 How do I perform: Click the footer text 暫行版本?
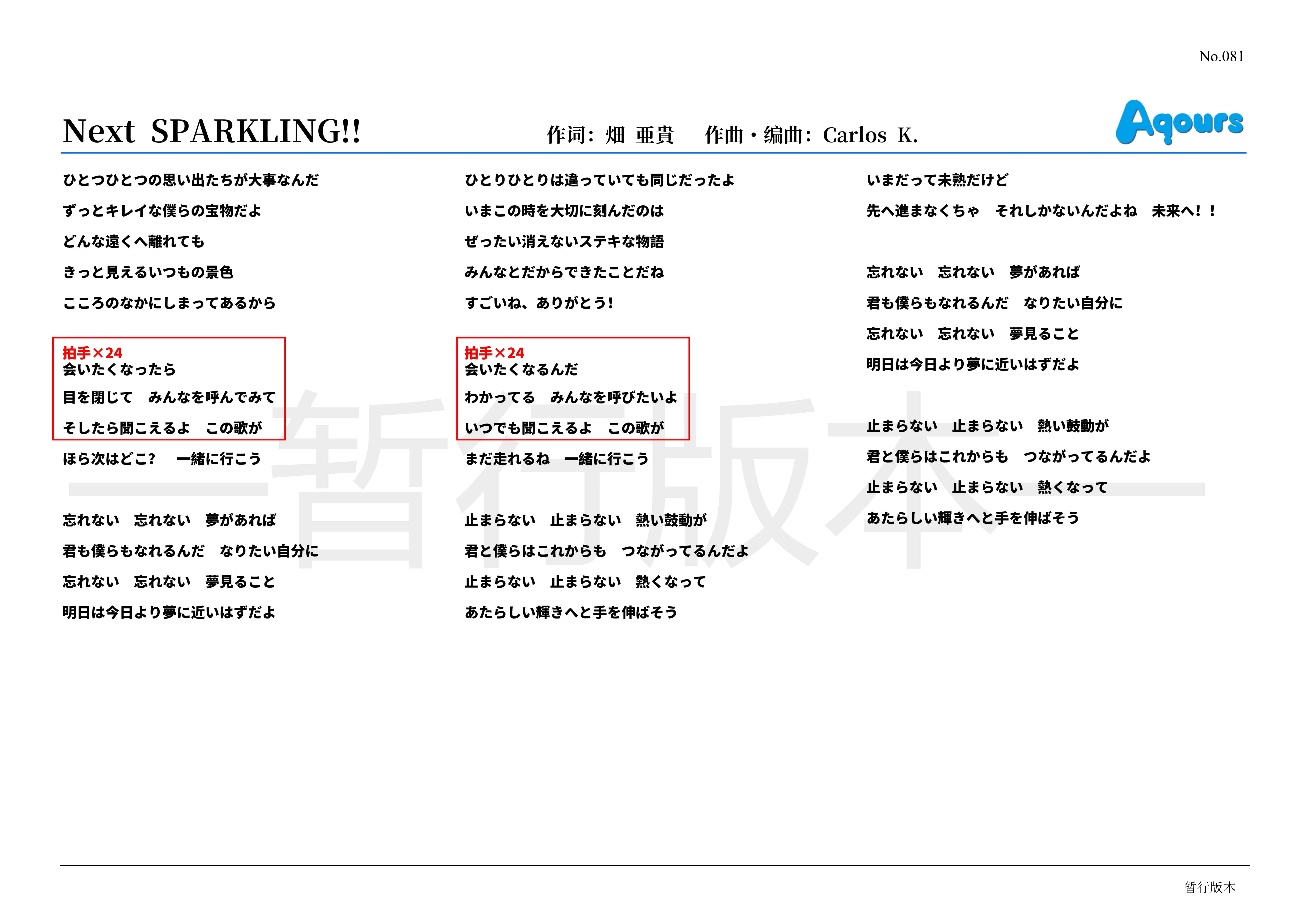pos(1210,887)
